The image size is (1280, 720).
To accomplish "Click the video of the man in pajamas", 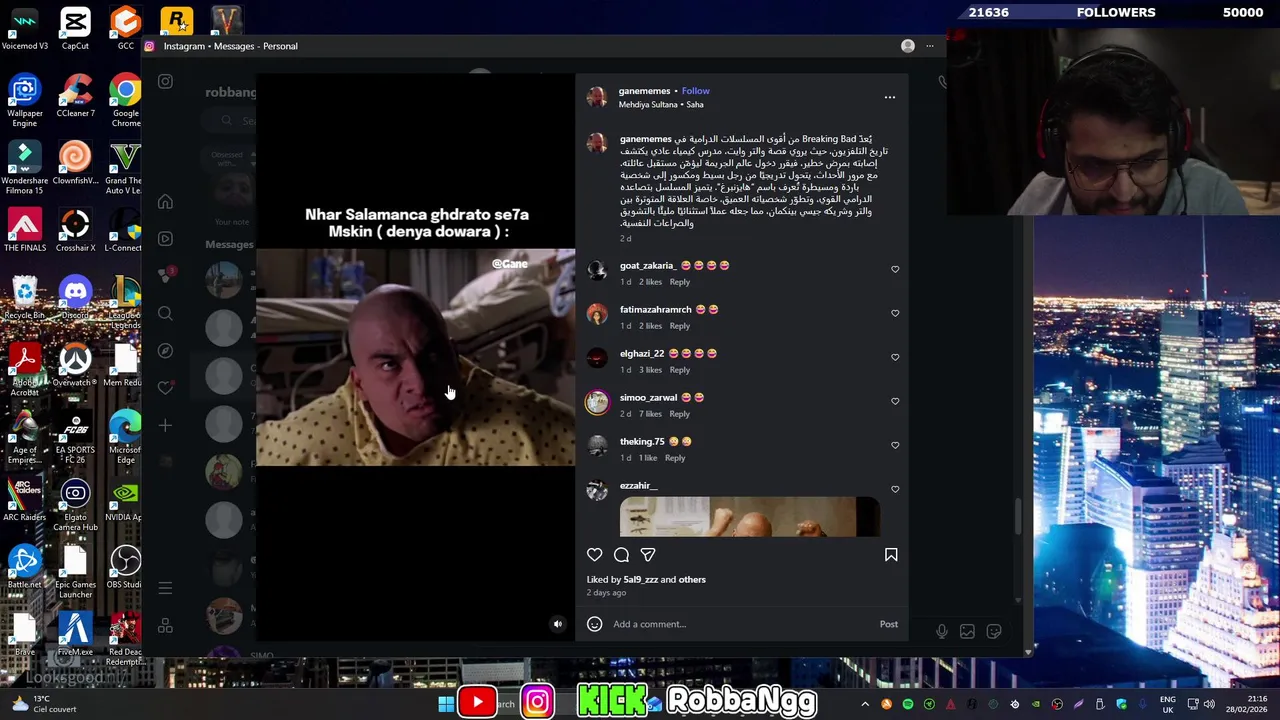I will click(x=416, y=357).
